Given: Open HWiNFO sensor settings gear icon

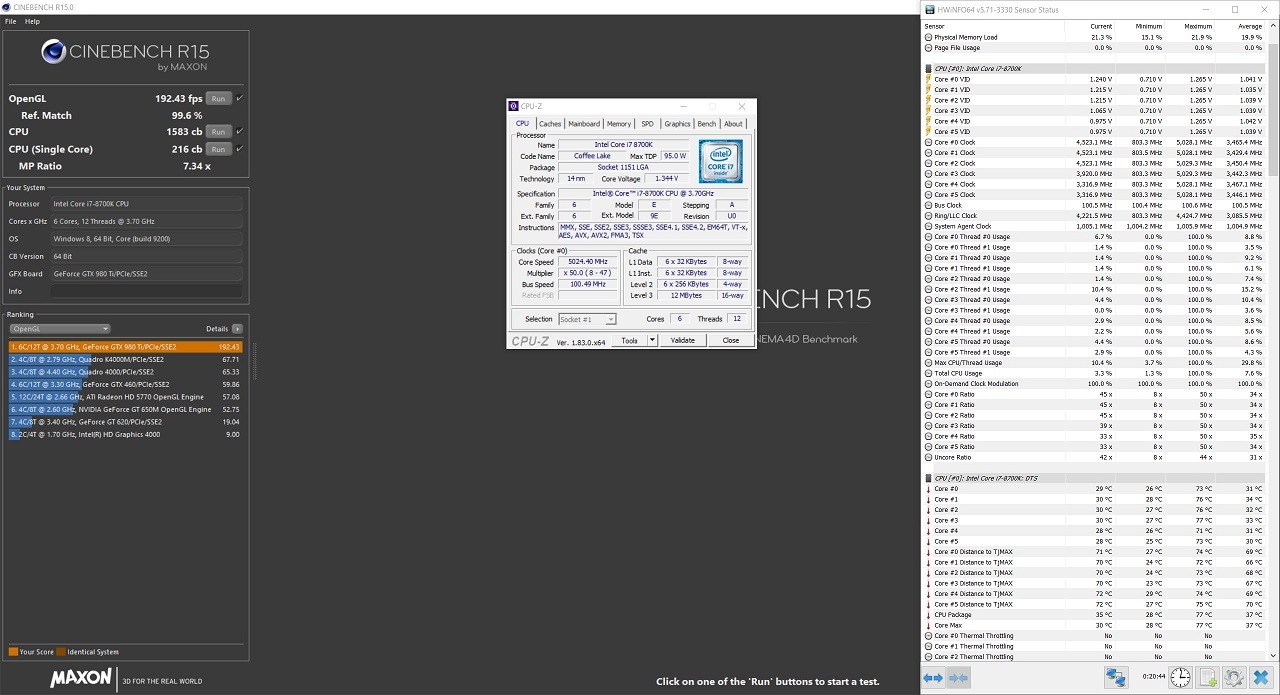Looking at the screenshot, I should (x=1234, y=678).
